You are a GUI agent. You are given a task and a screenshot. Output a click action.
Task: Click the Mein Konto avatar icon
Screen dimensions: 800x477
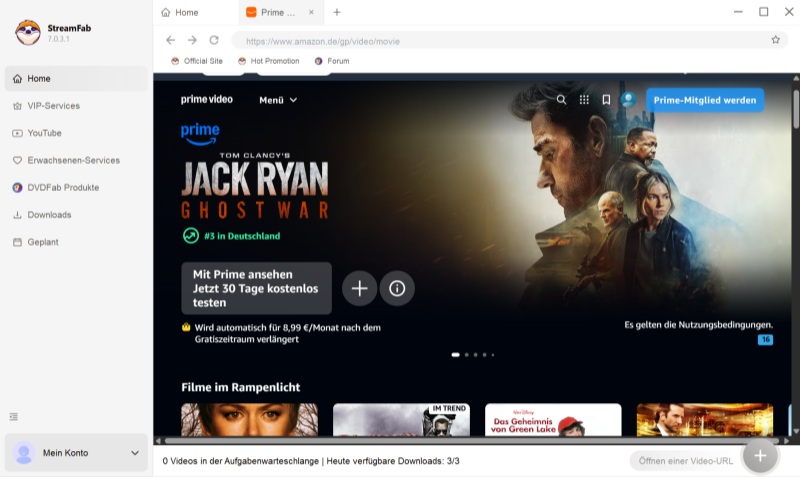click(23, 453)
